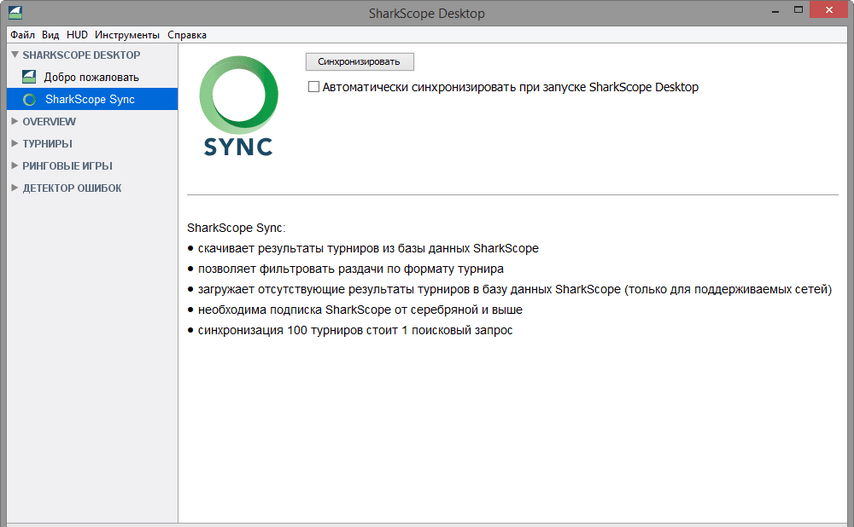The height and width of the screenshot is (527, 854).
Task: Select SharkScope Sync sidebar item
Action: click(x=92, y=99)
